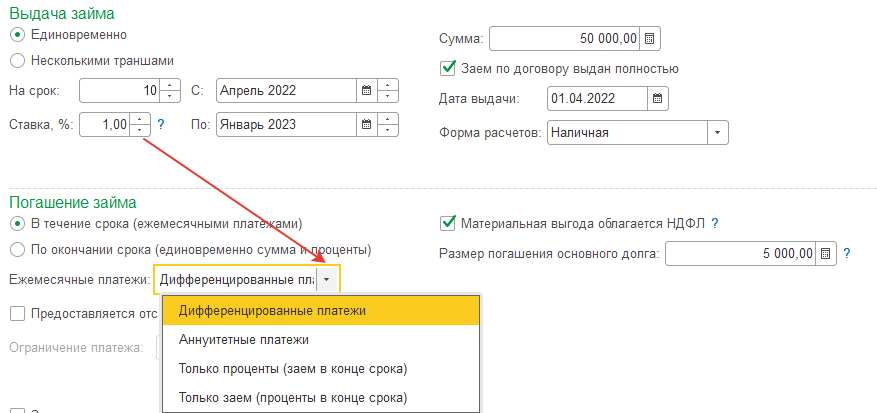877x413 pixels.
Task: Show help for Размер погашения основного долга
Action: click(x=846, y=253)
